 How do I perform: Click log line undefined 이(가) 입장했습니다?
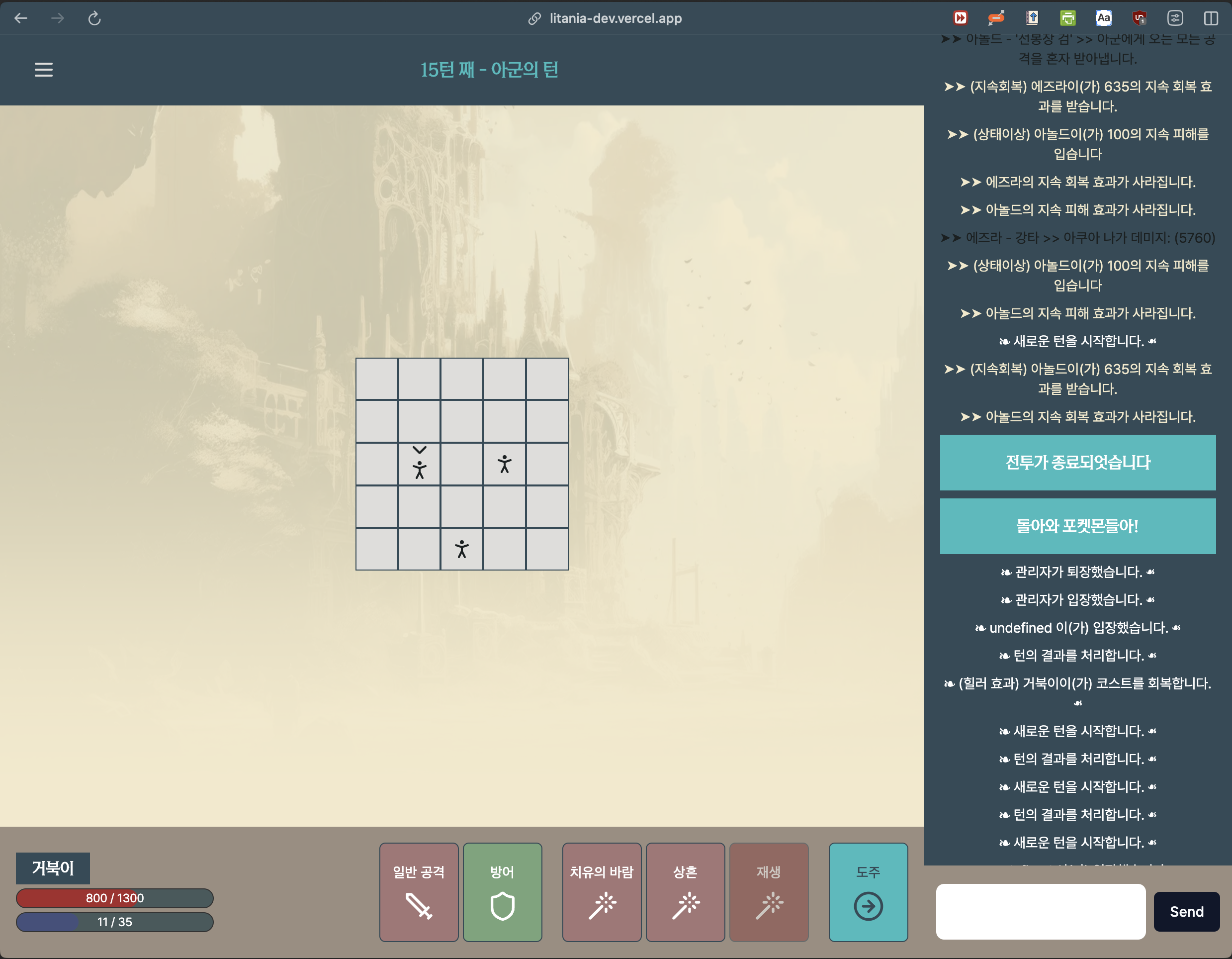click(1077, 628)
